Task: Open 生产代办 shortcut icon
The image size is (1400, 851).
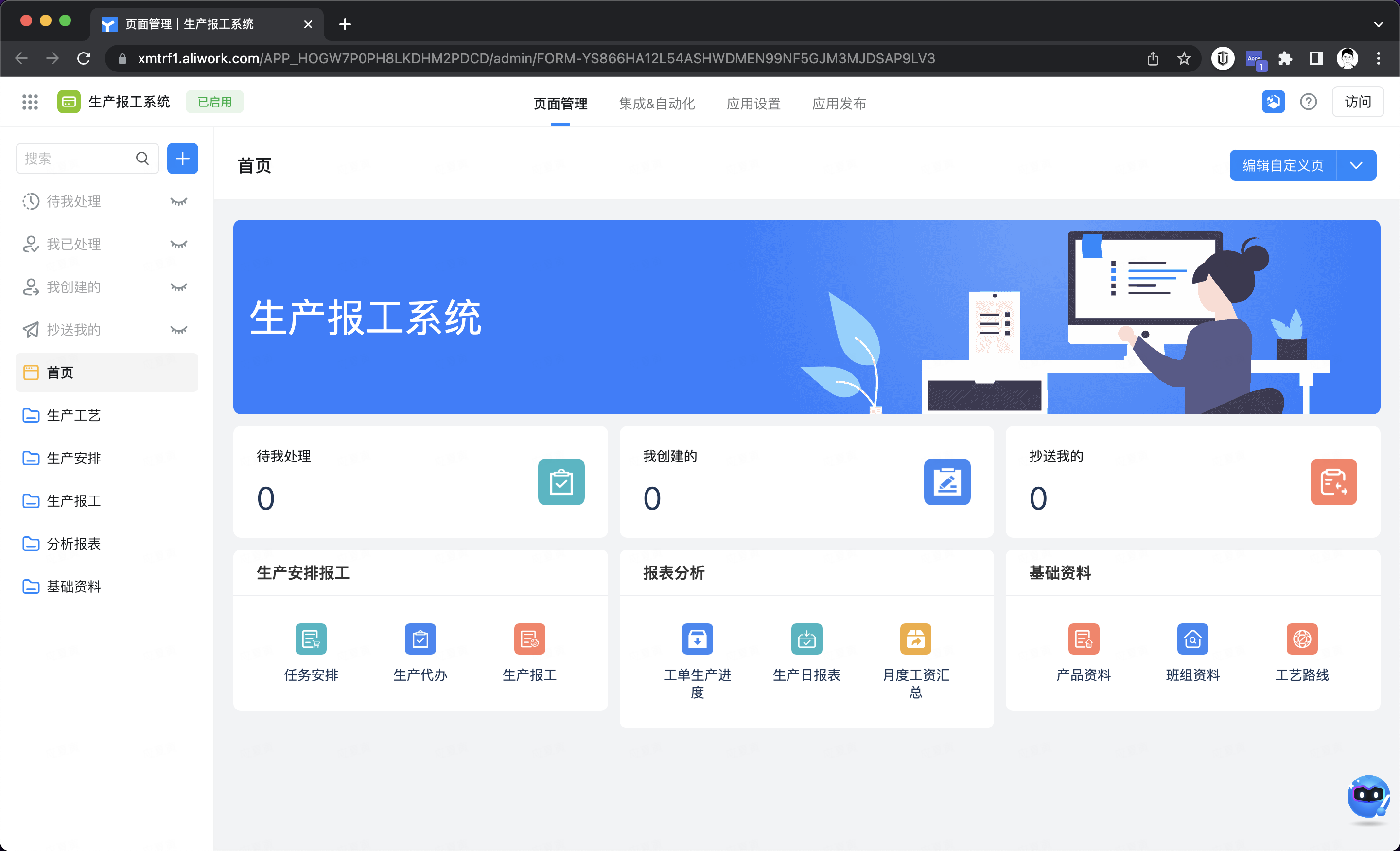Action: pyautogui.click(x=420, y=639)
